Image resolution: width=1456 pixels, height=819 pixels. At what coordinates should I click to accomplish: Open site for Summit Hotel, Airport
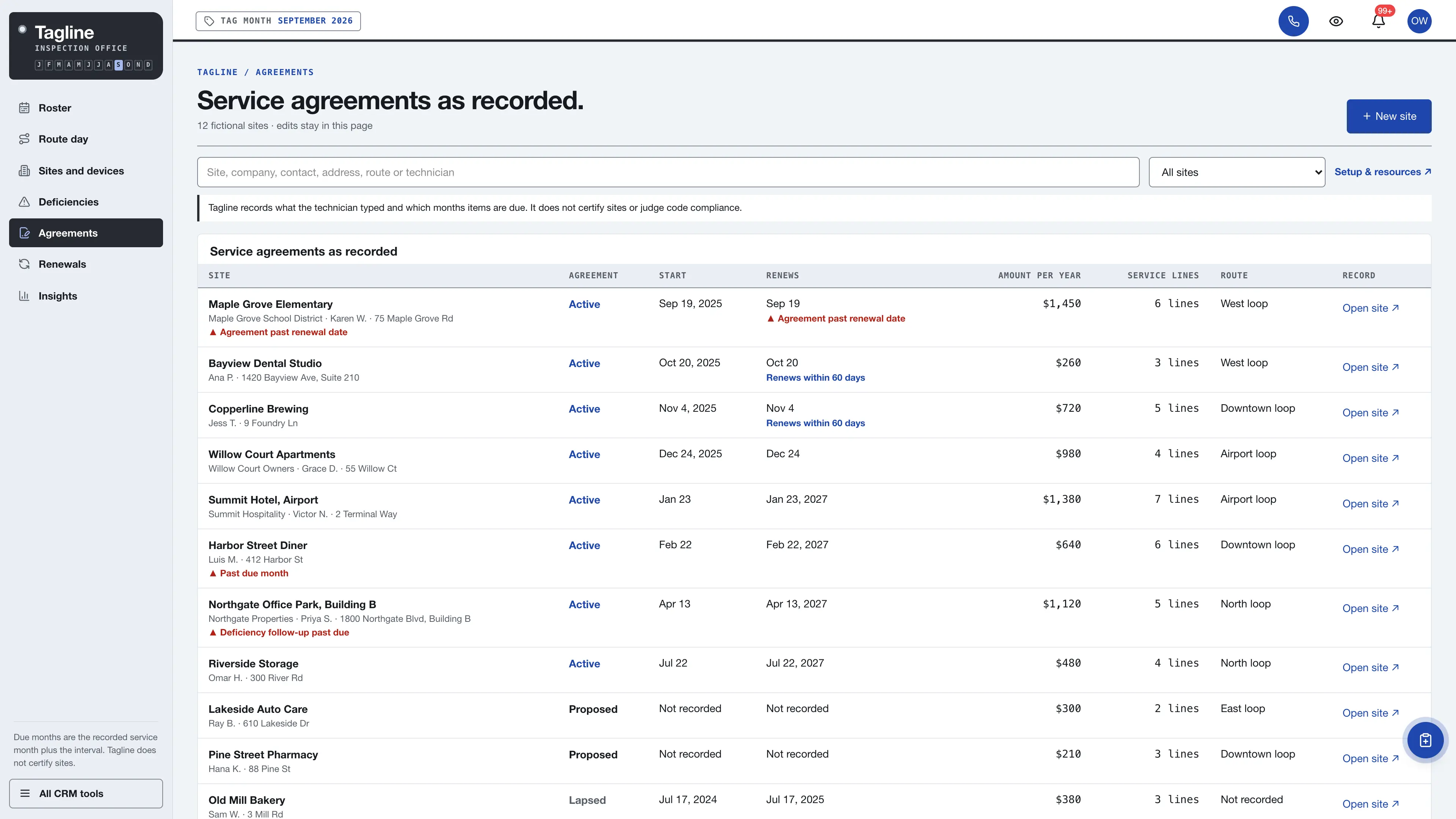point(1371,504)
